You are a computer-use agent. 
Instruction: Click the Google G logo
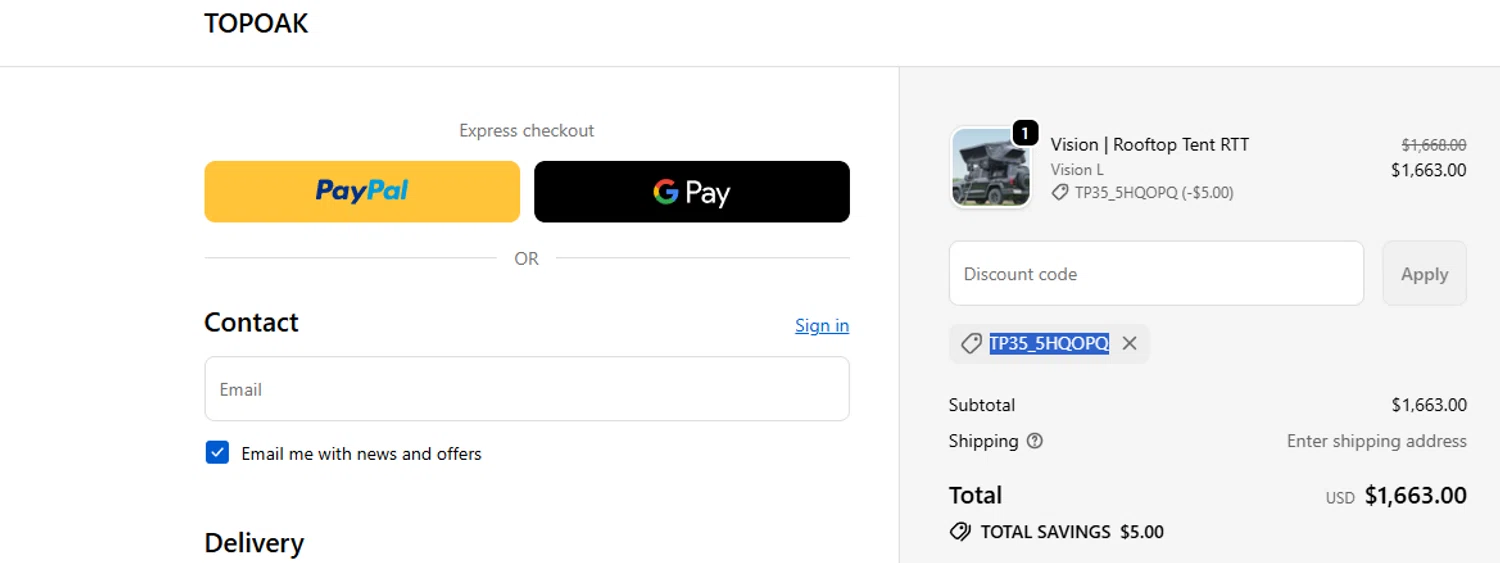point(666,192)
